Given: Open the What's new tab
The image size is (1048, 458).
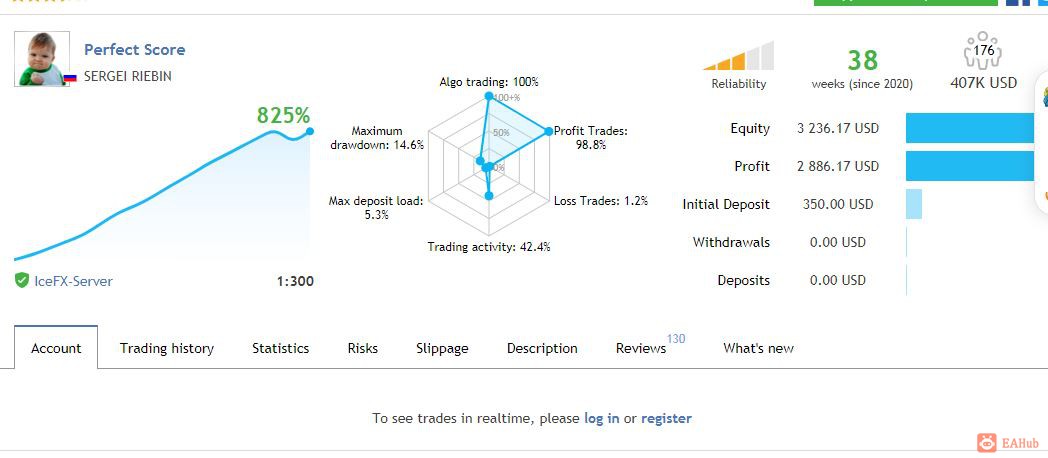Looking at the screenshot, I should [758, 348].
